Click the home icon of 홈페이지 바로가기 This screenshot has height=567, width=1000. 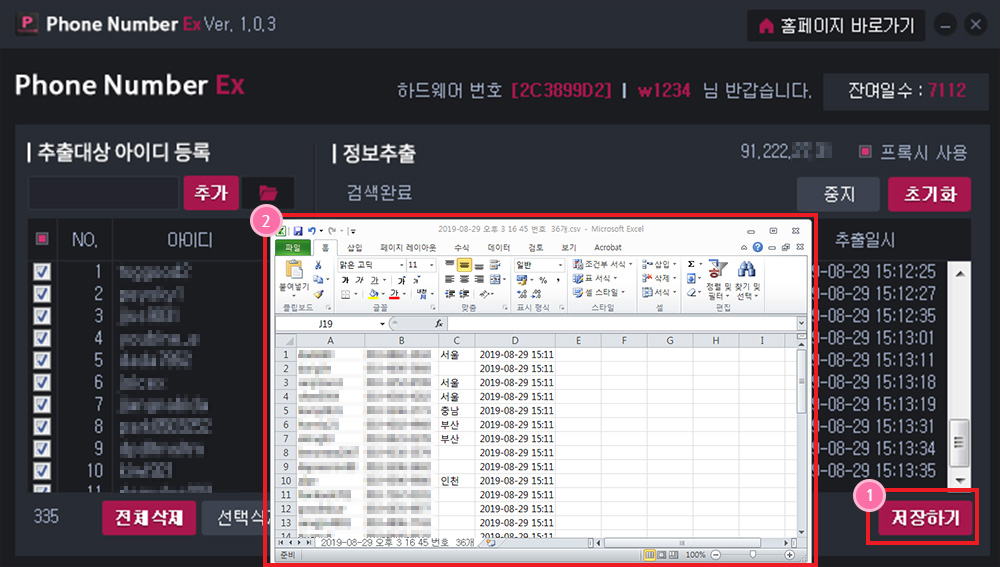click(766, 26)
